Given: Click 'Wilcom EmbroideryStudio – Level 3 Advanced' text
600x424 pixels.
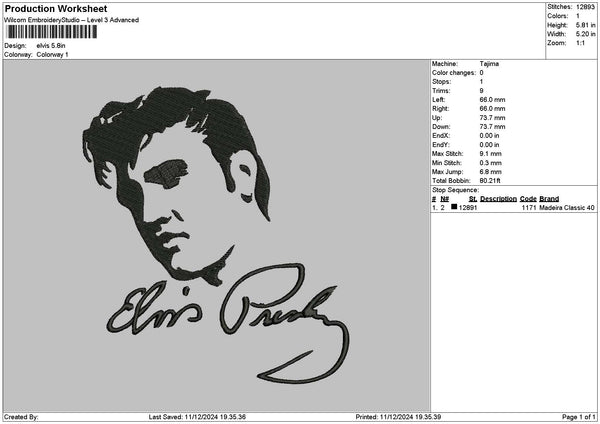Looking at the screenshot, I should coord(72,20).
